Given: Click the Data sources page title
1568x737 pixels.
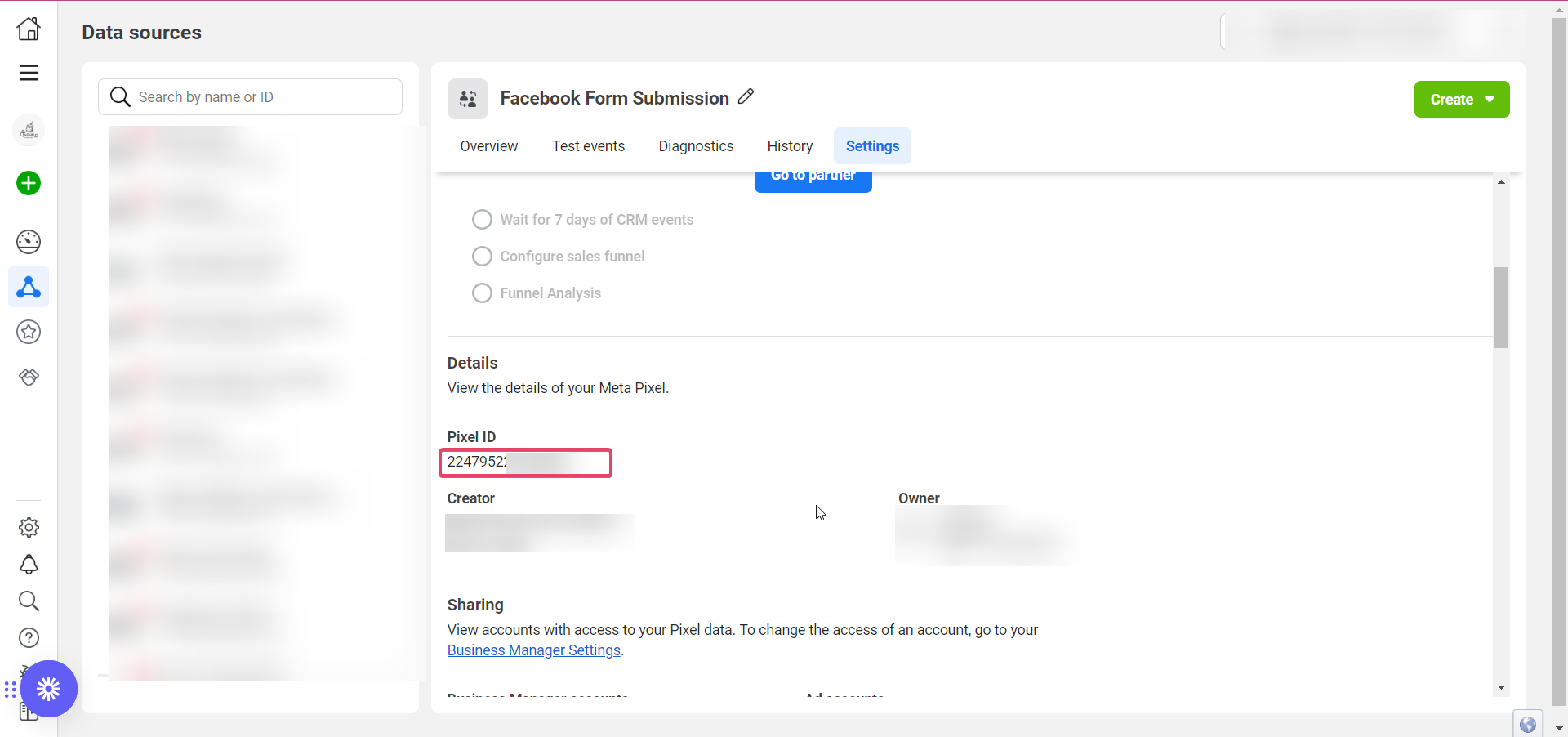Looking at the screenshot, I should click(x=141, y=33).
